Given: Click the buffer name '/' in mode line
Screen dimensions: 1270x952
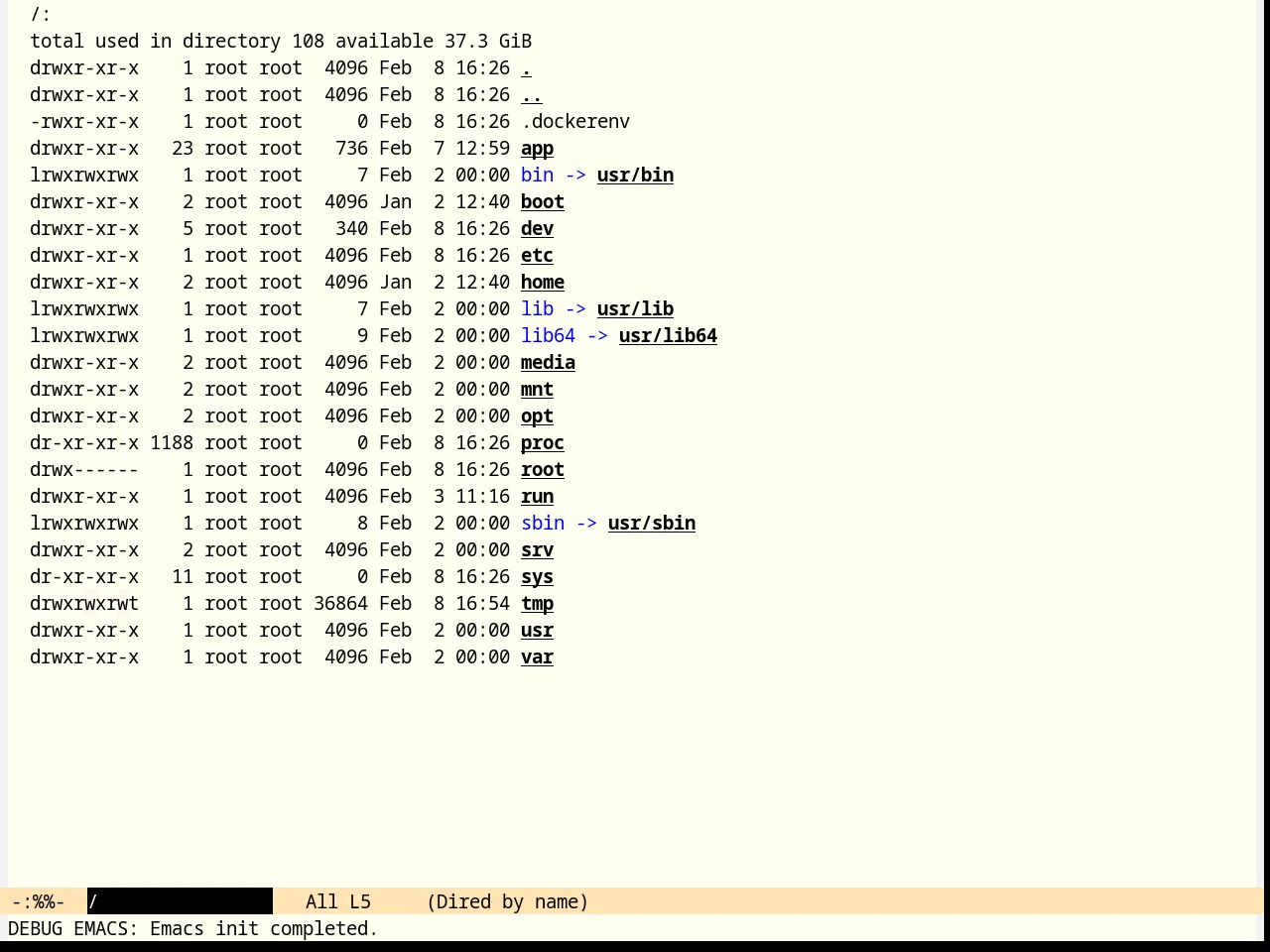Looking at the screenshot, I should (x=93, y=902).
